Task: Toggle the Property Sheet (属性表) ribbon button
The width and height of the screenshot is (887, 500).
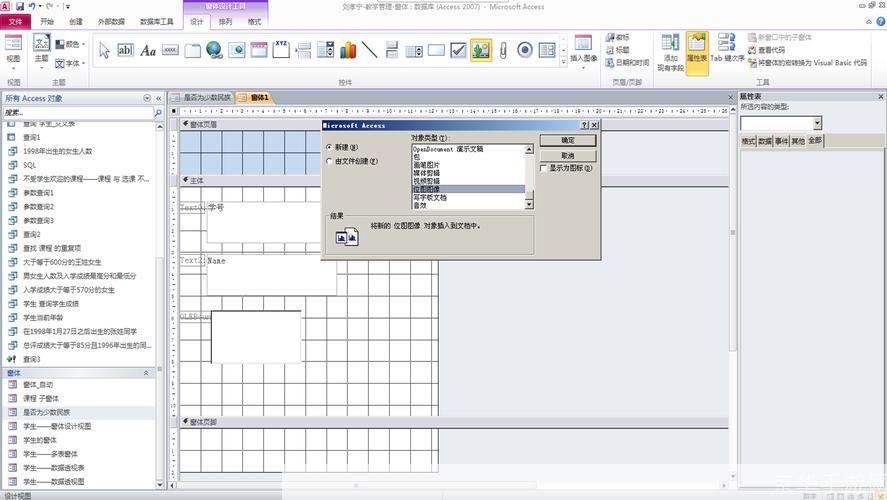Action: [697, 53]
